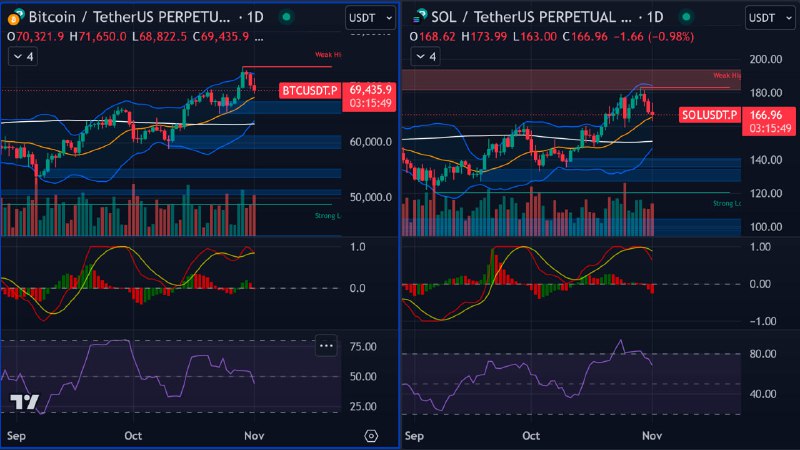Click the 75.00 RSI axis label on Bitcoin

pos(363,347)
